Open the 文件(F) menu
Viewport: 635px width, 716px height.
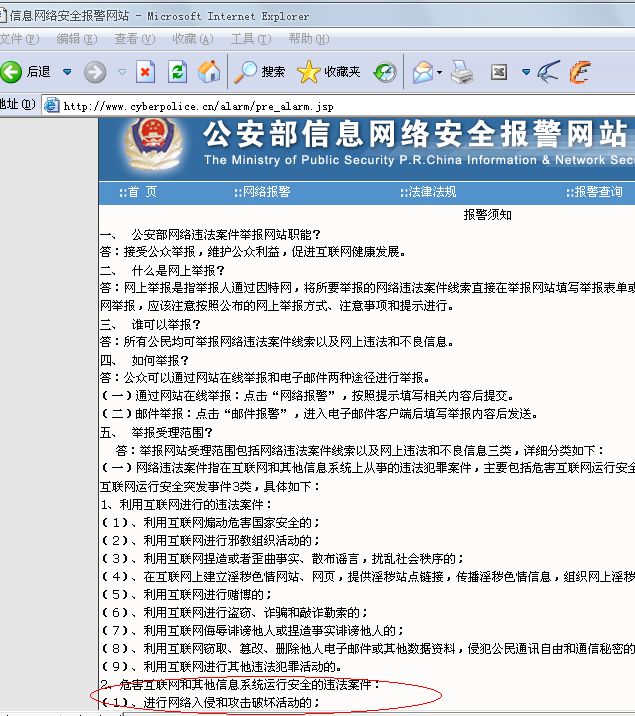[x=19, y=39]
